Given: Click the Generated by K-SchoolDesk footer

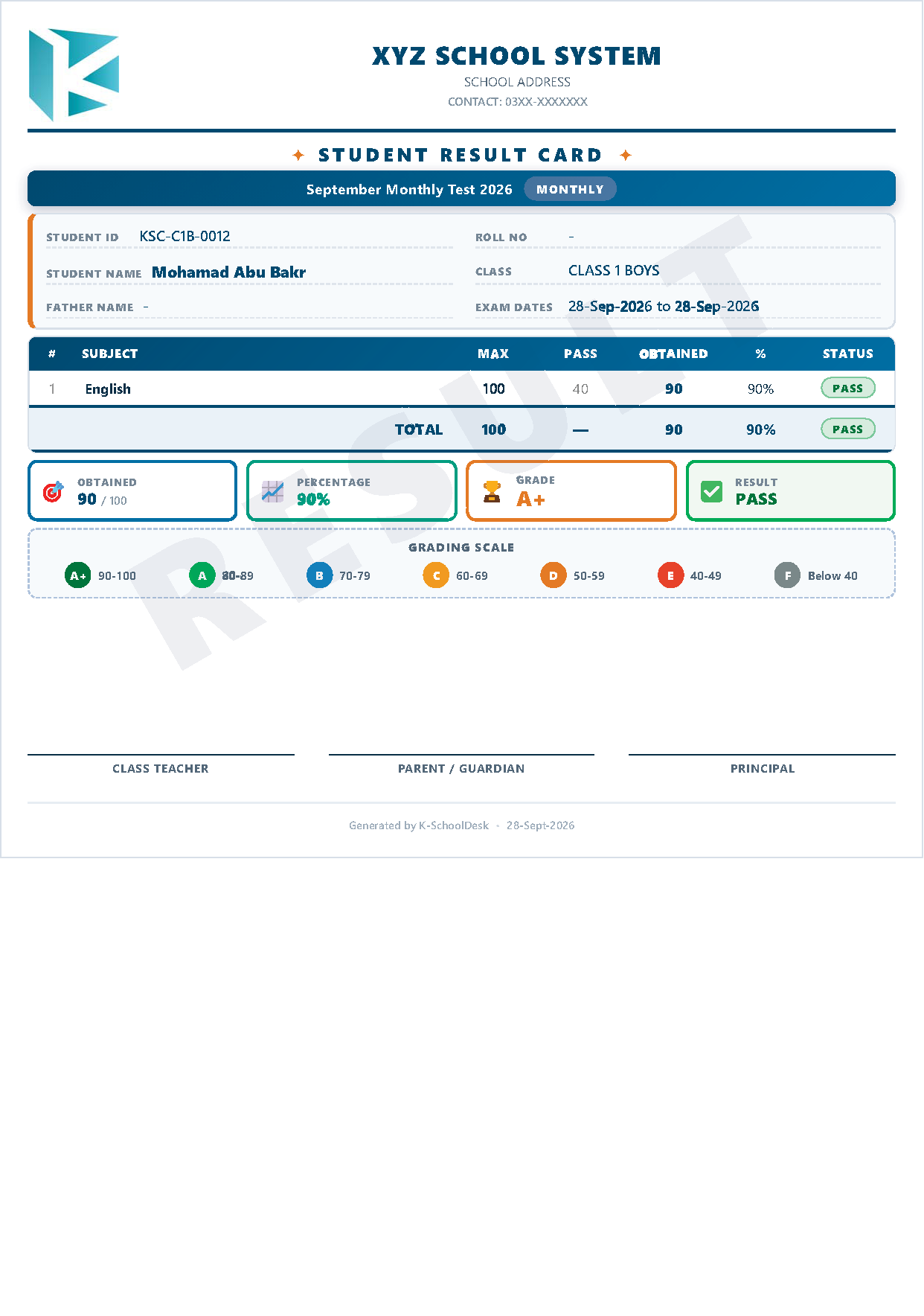Looking at the screenshot, I should (x=419, y=825).
